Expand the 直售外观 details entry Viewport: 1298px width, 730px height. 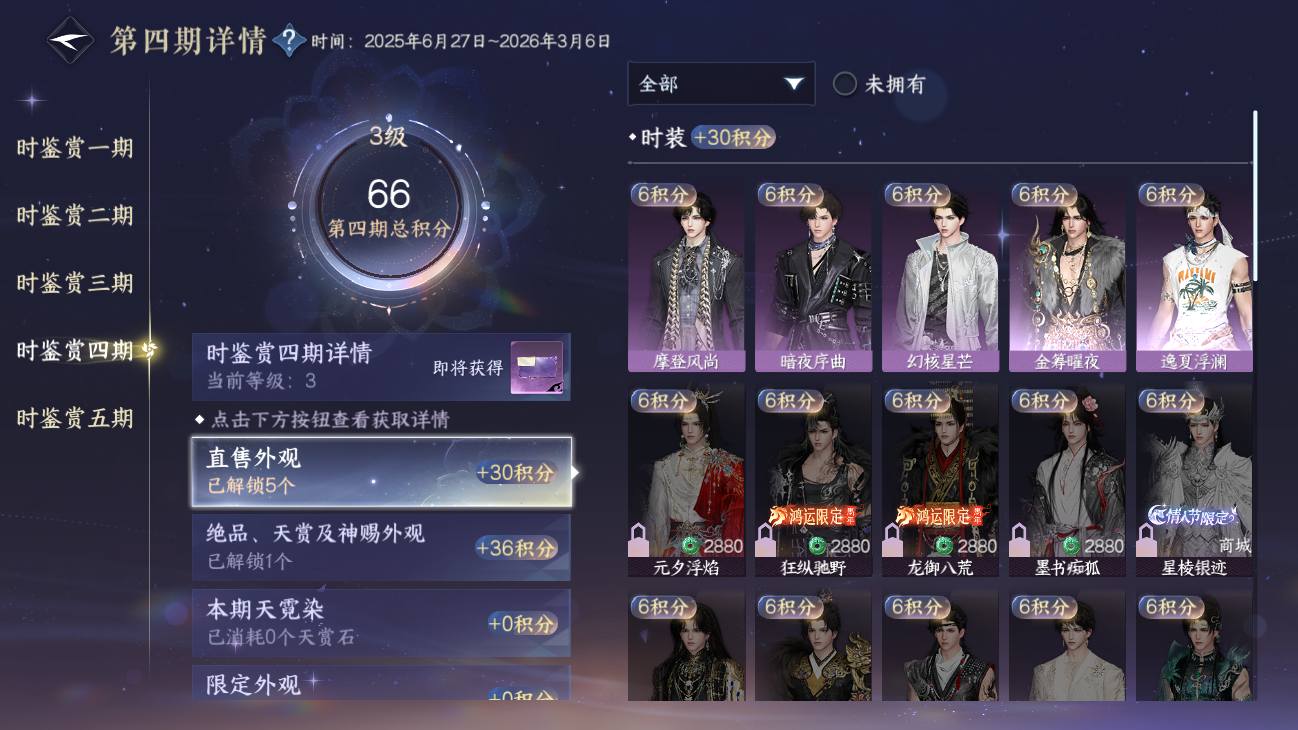[x=382, y=471]
